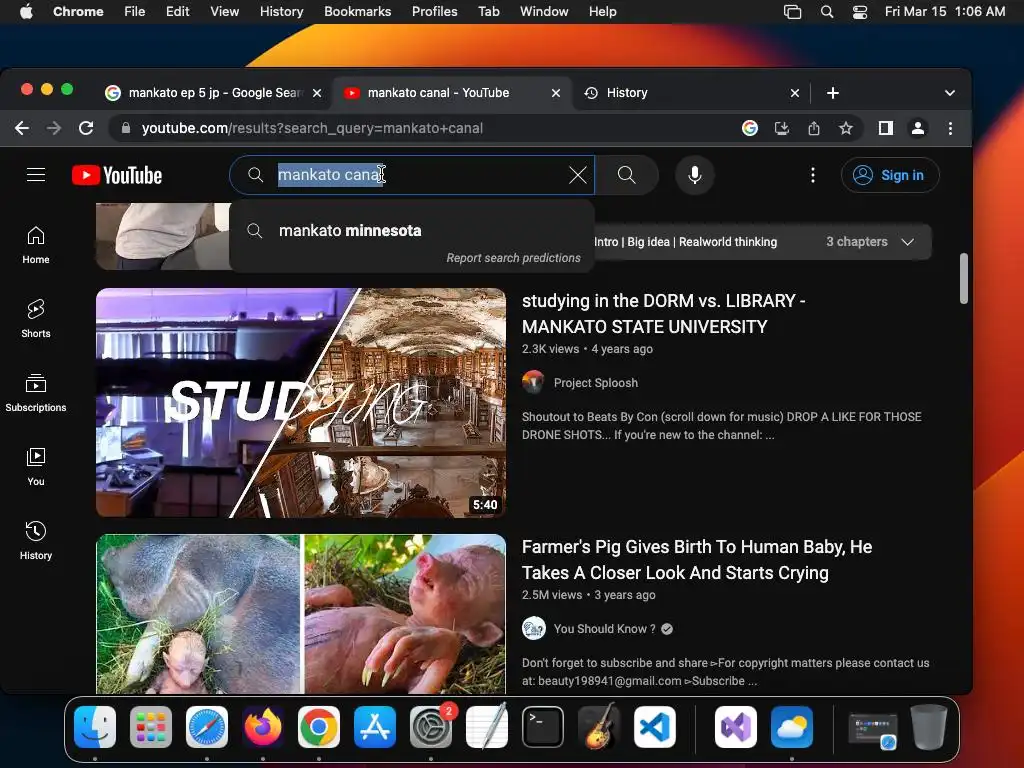The image size is (1024, 768).
Task: Open Subscriptions in YouTube sidebar
Action: 36,392
